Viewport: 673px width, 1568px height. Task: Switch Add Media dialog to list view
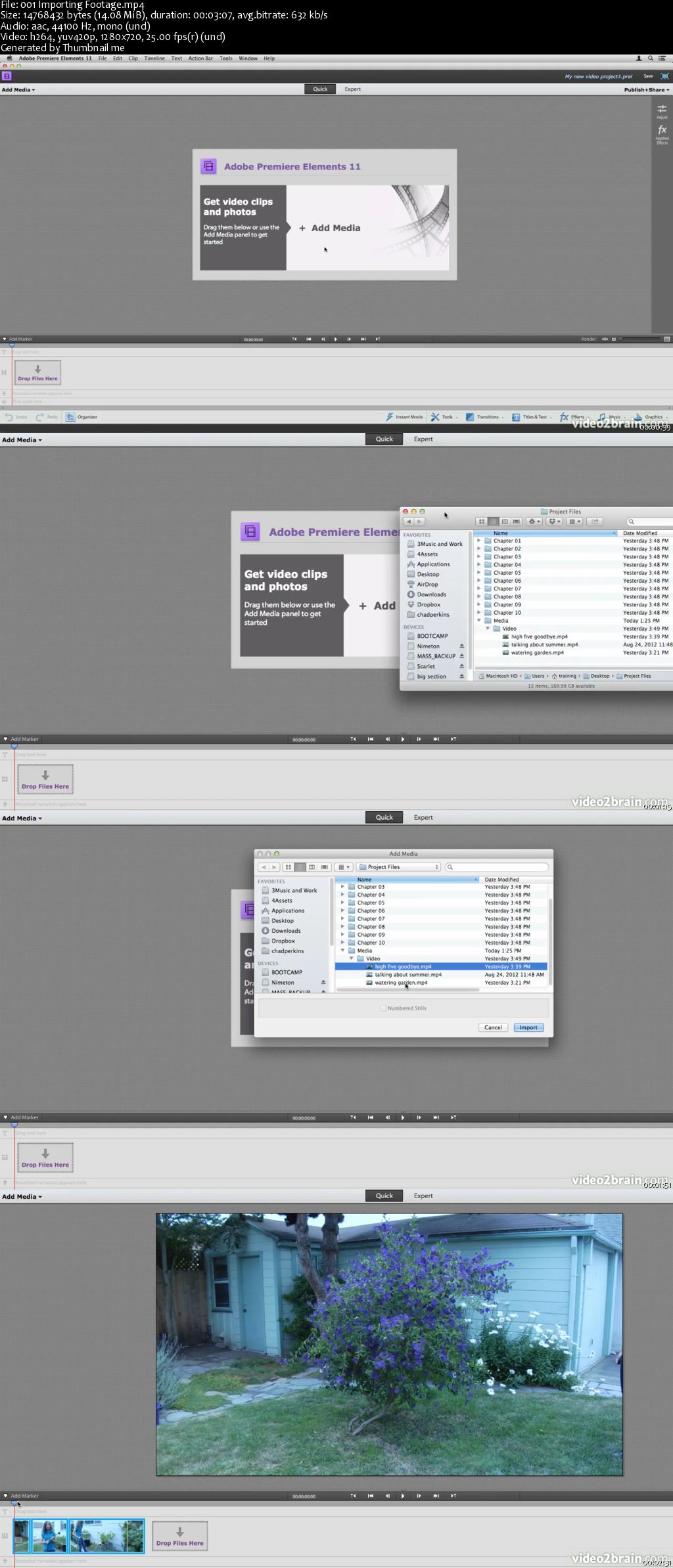tap(300, 867)
